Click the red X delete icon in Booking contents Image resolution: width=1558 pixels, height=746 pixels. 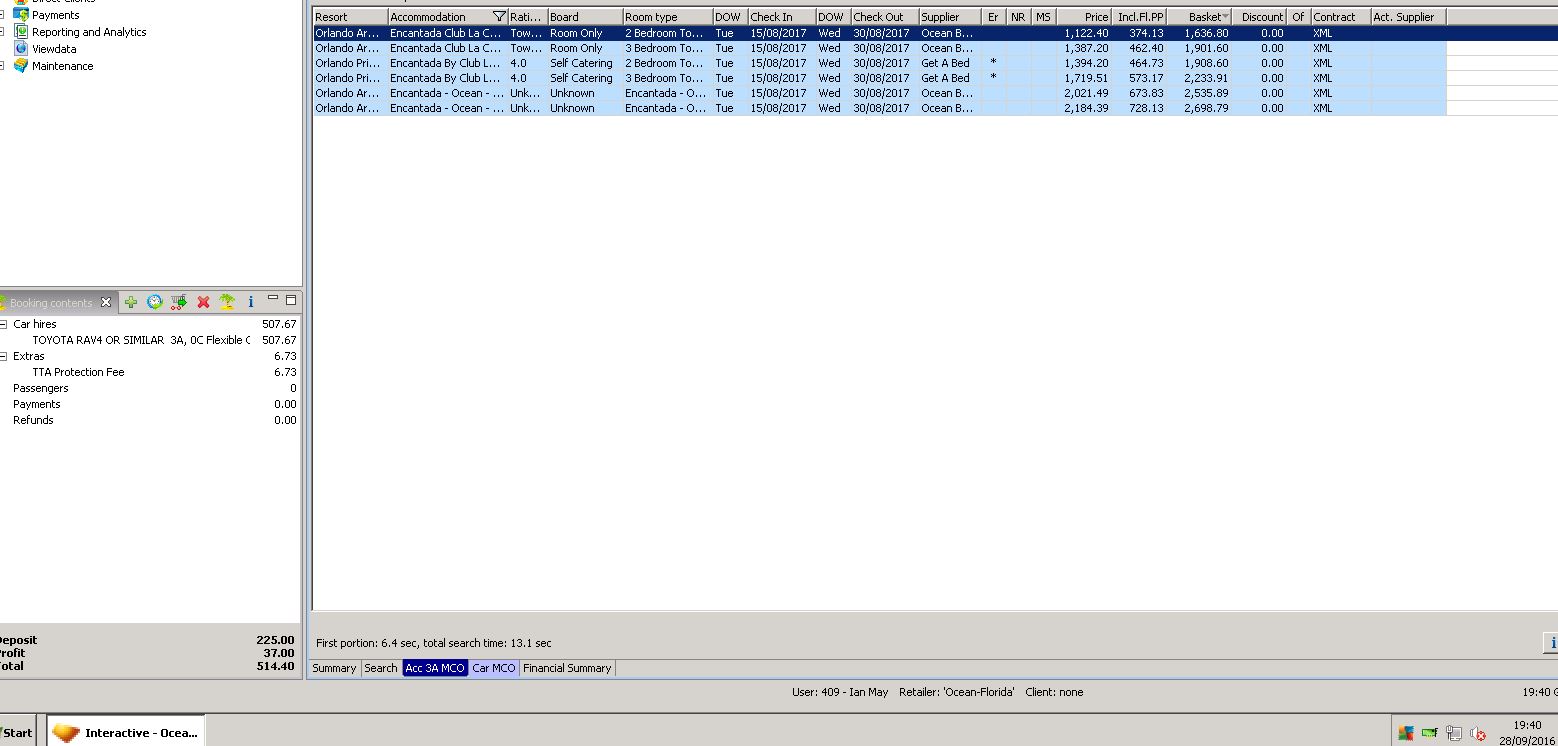coord(203,301)
